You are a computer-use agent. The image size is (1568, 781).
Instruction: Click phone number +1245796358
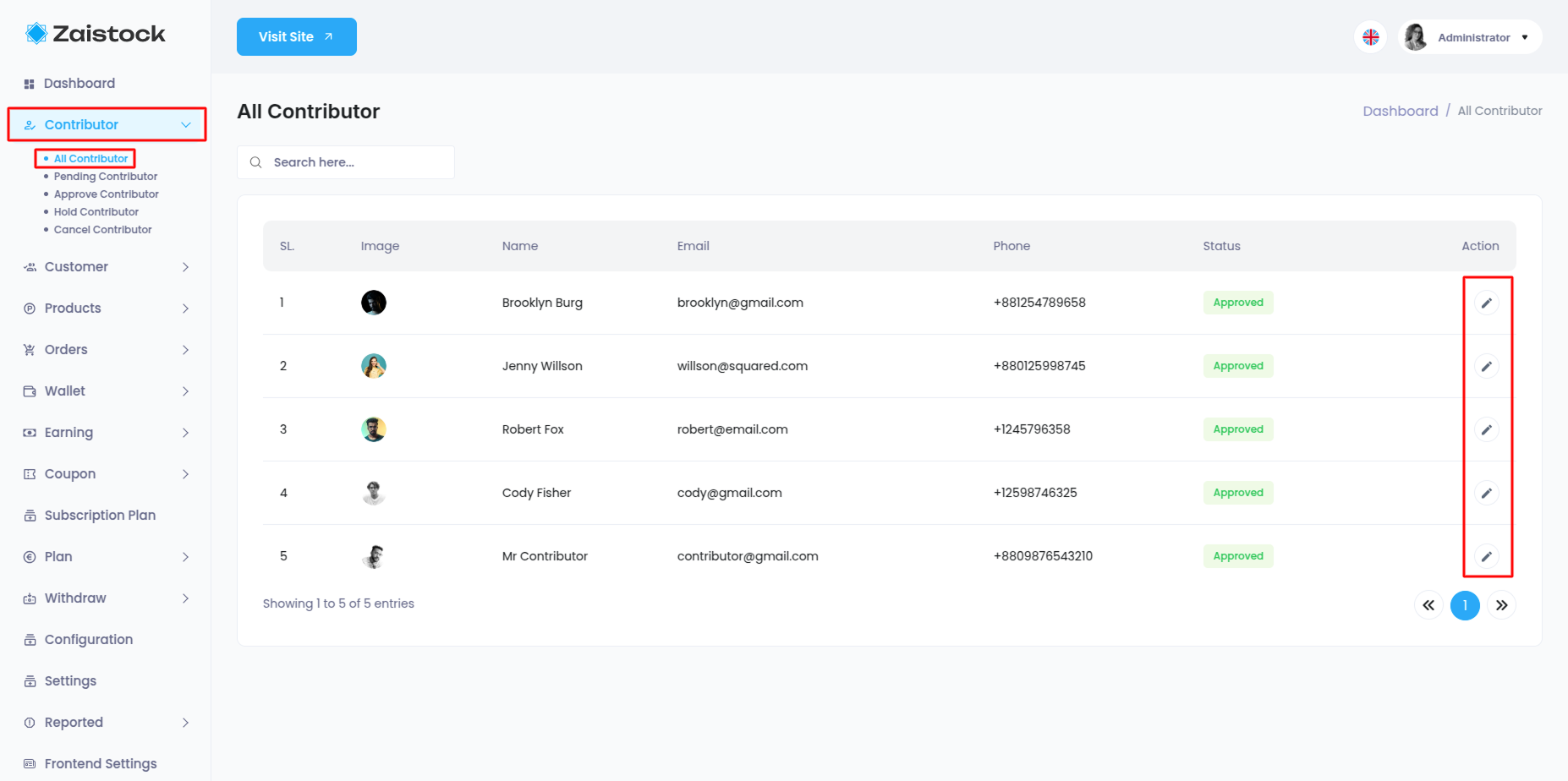(1032, 429)
